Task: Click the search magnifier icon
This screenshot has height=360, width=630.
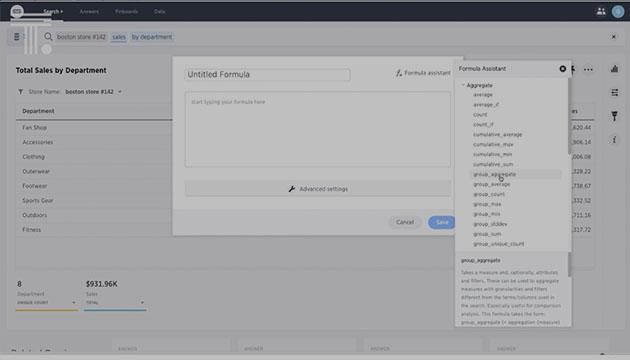Action: tap(48, 37)
